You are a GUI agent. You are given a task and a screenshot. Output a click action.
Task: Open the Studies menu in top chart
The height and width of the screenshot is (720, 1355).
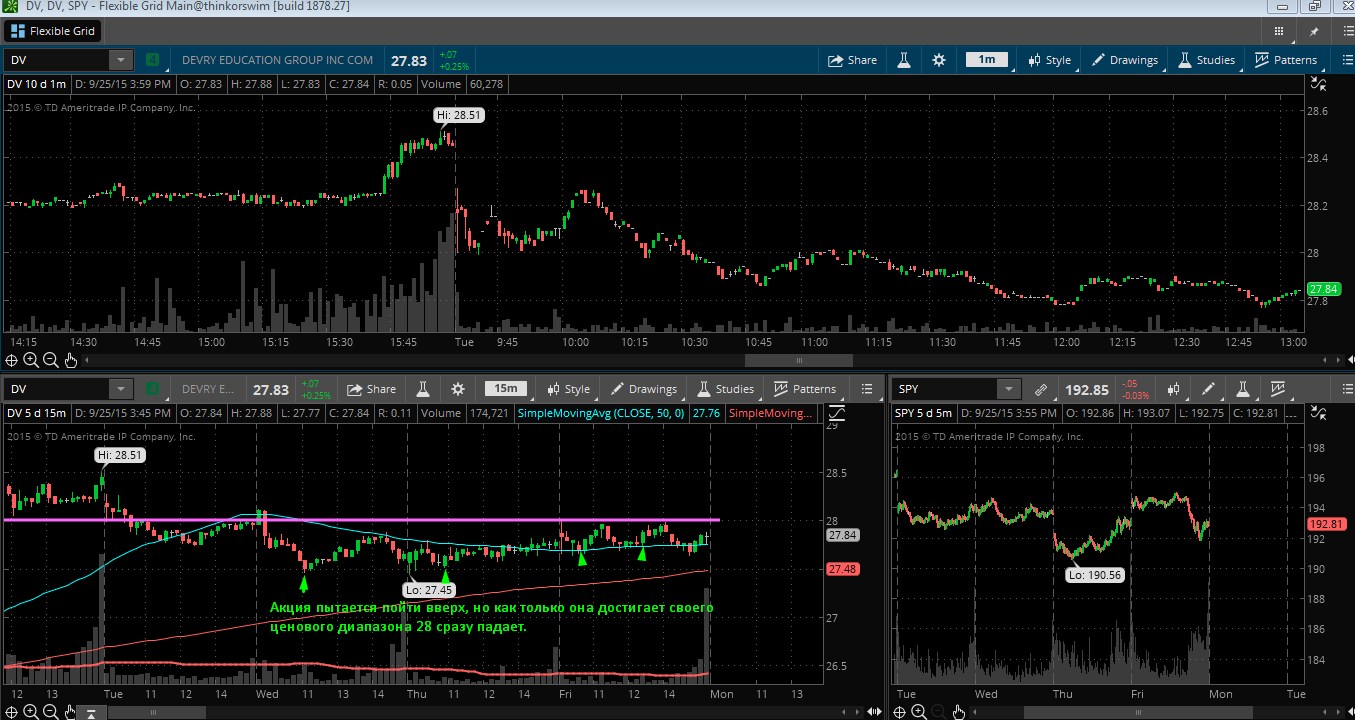point(1206,60)
